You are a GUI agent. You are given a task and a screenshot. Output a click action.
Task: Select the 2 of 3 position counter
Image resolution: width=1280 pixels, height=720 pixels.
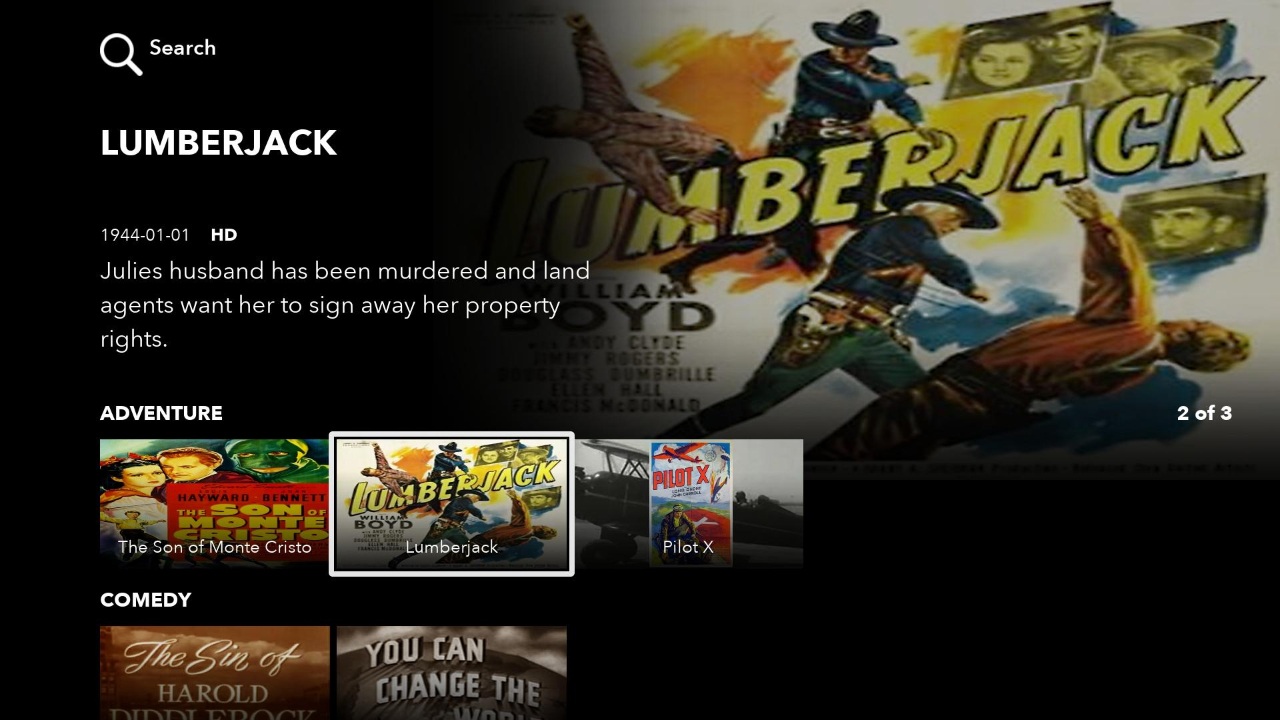coord(1204,413)
